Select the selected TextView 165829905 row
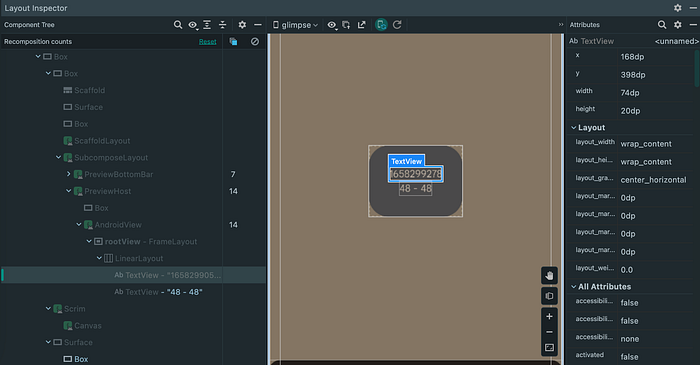The width and height of the screenshot is (700, 365). [134, 275]
